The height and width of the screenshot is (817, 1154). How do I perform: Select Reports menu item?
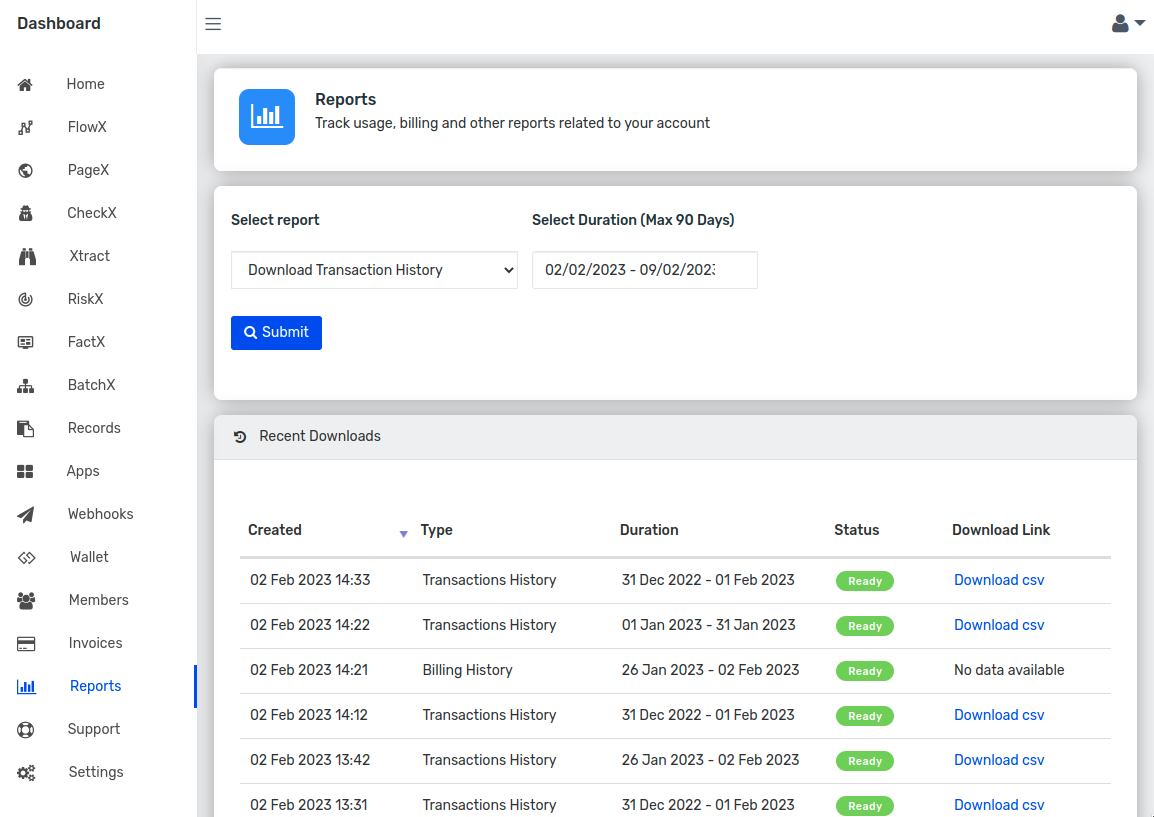pos(98,686)
